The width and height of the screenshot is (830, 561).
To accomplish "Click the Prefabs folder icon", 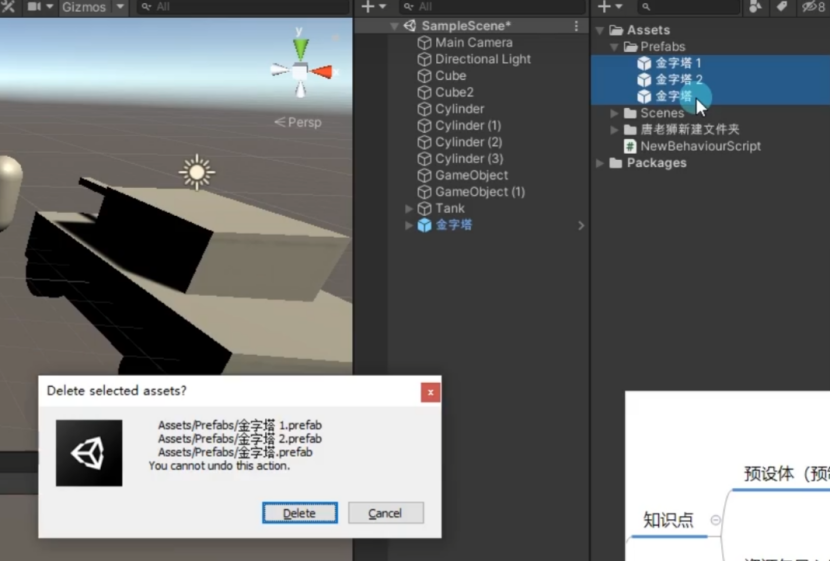I will click(x=630, y=47).
